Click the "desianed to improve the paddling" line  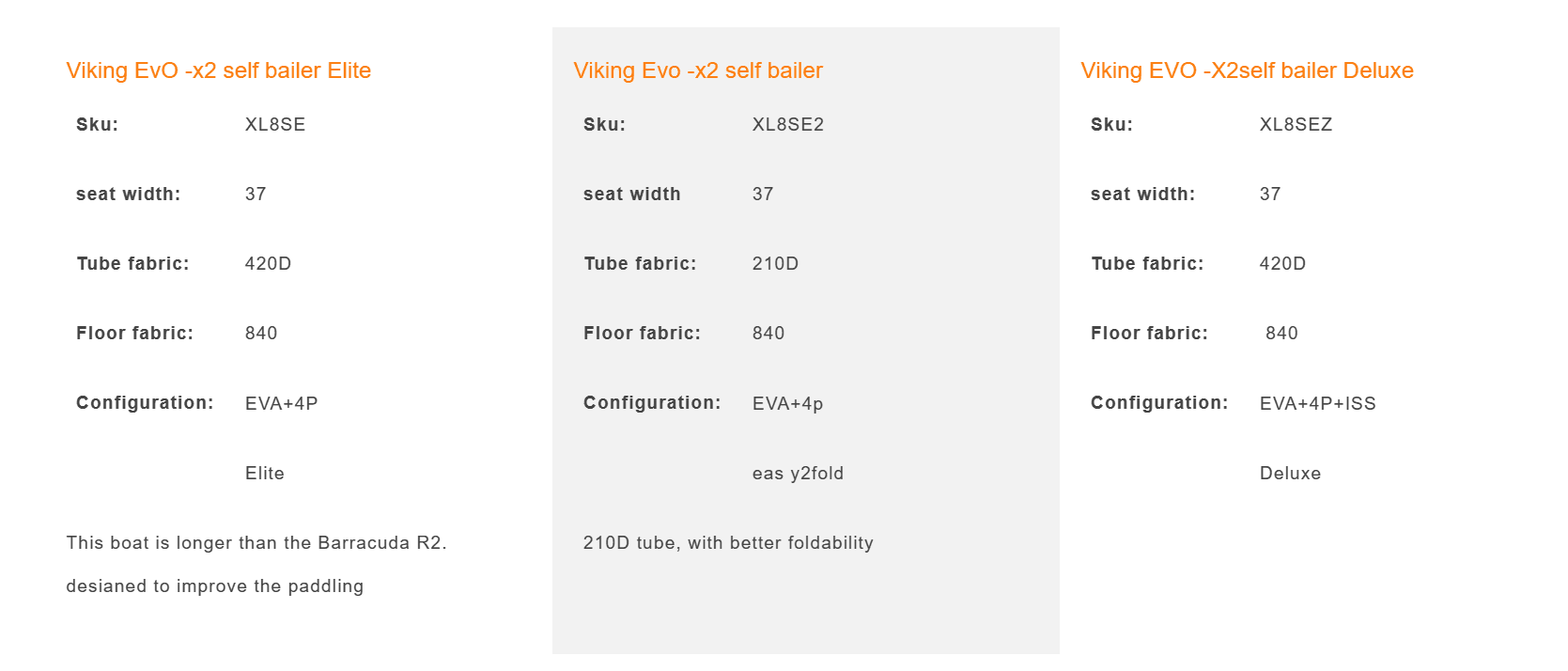pos(214,585)
